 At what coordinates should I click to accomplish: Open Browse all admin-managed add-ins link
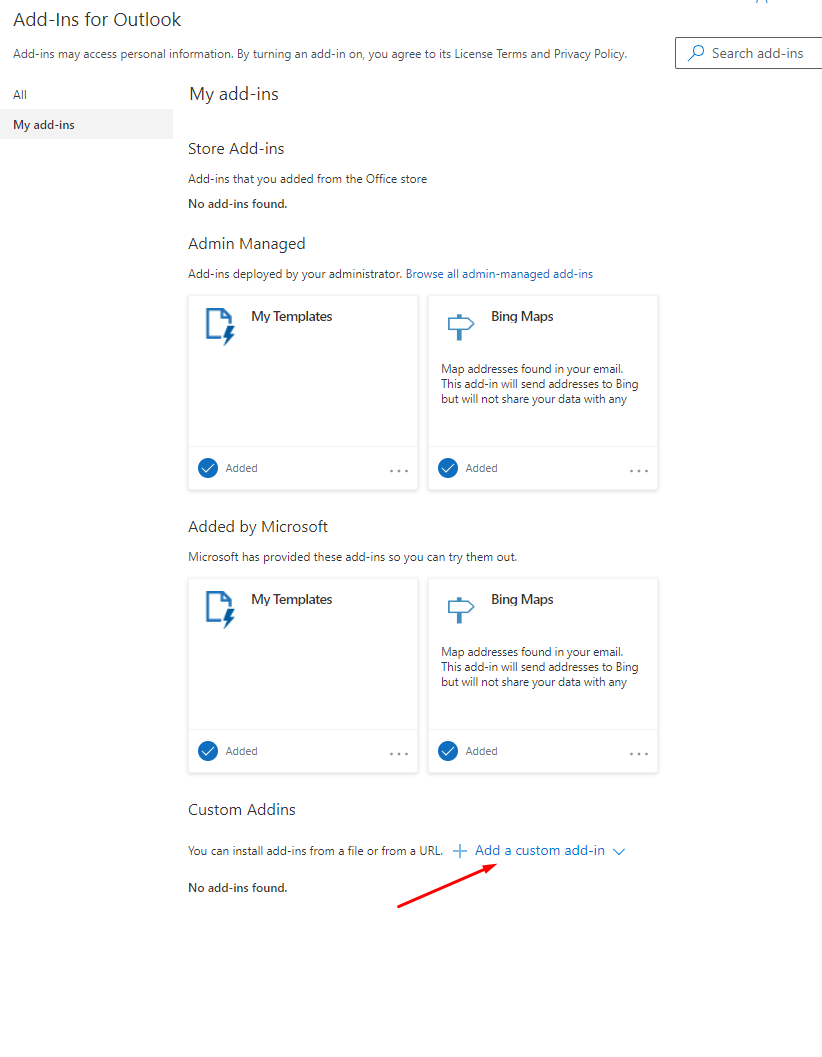coord(499,274)
